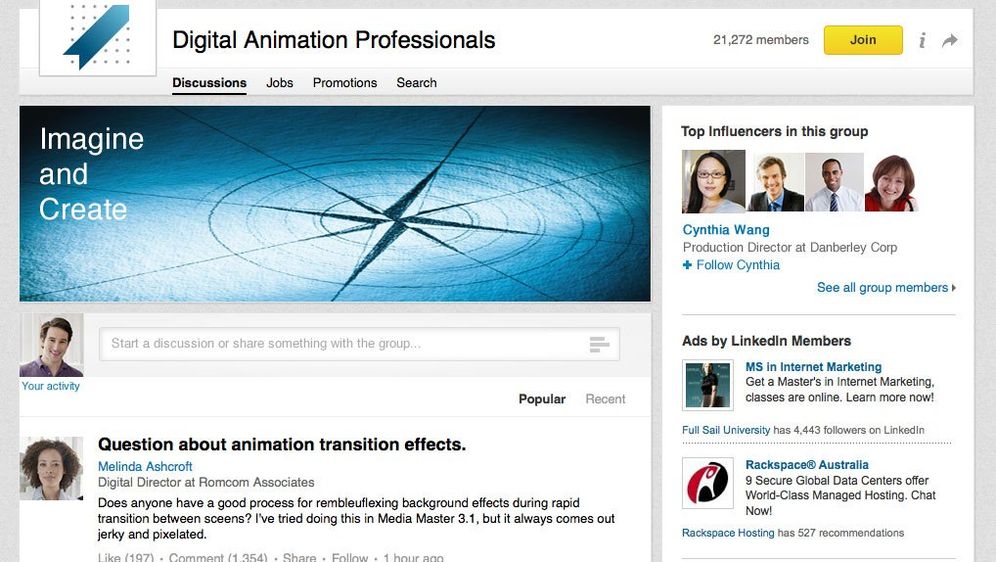Open the Promotions tab
The width and height of the screenshot is (996, 562).
tap(345, 83)
